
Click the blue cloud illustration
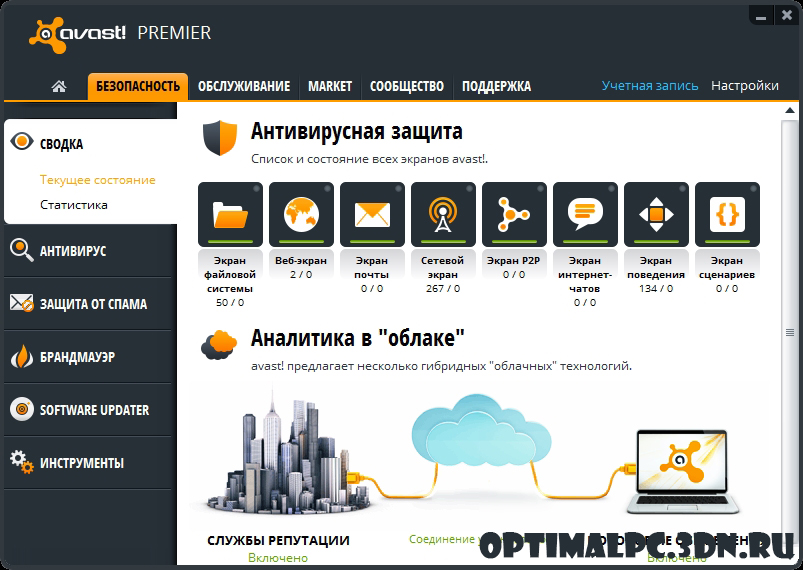481,429
